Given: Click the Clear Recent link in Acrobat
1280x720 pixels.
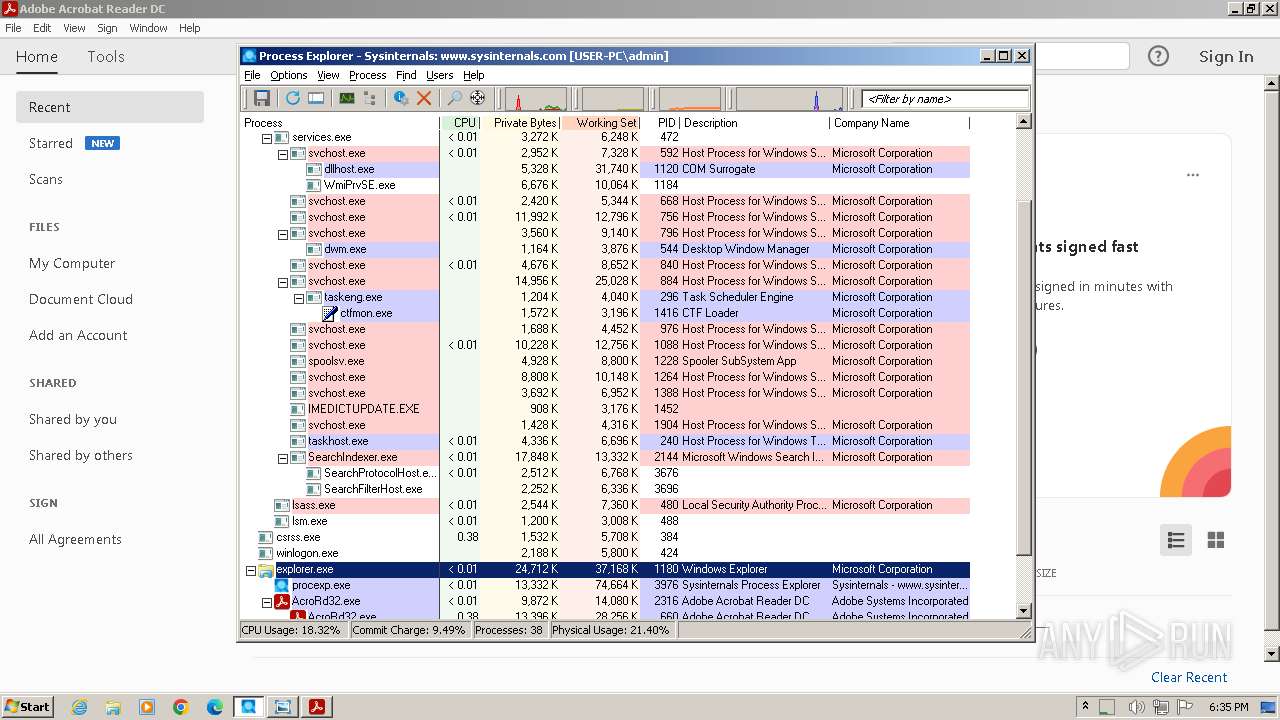Looking at the screenshot, I should coord(1189,677).
